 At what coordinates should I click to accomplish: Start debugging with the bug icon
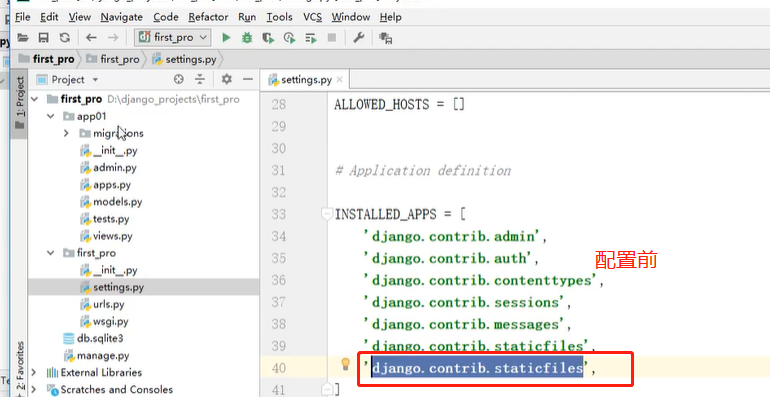[247, 38]
